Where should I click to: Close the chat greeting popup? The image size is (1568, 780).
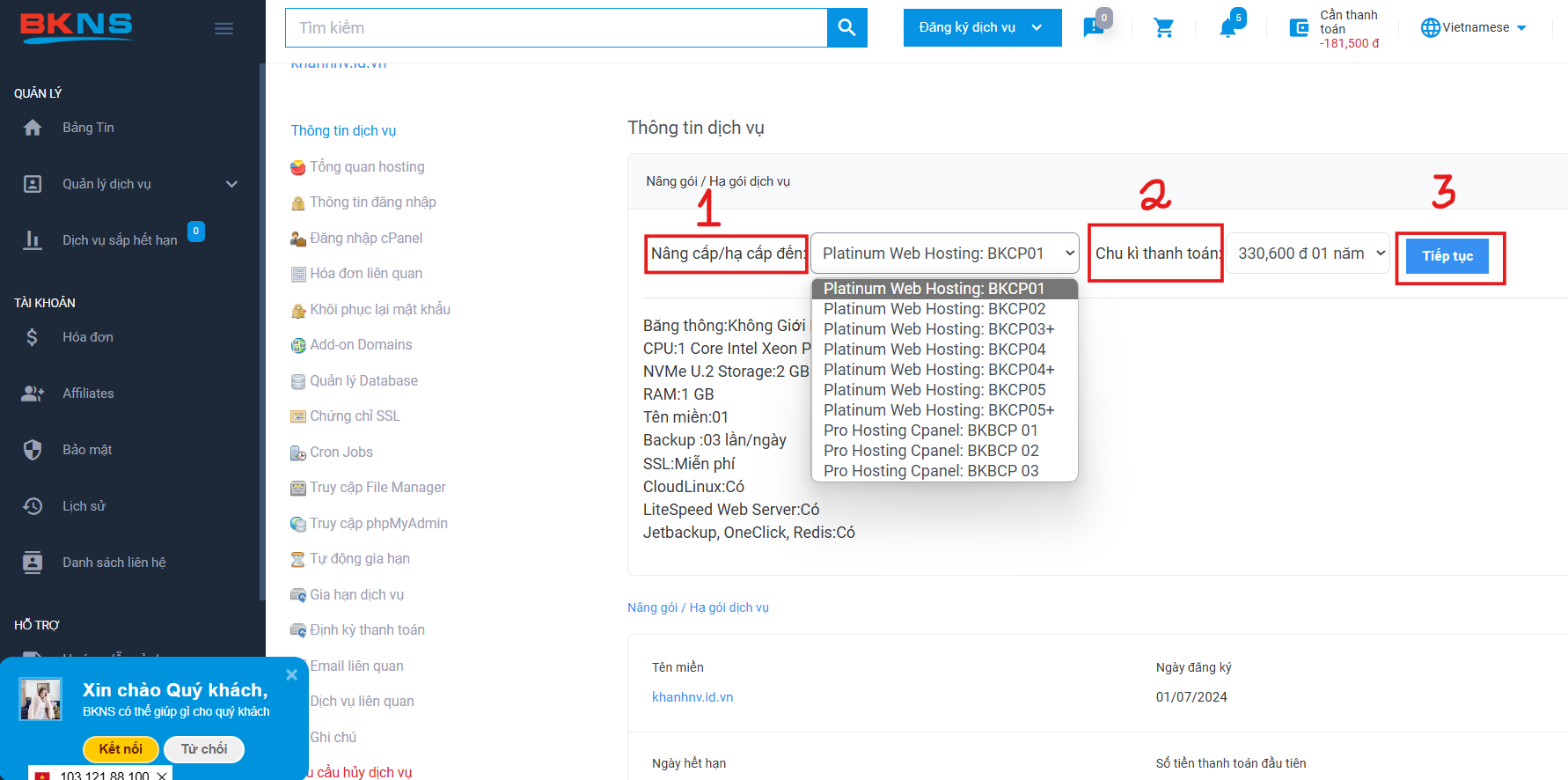292,674
